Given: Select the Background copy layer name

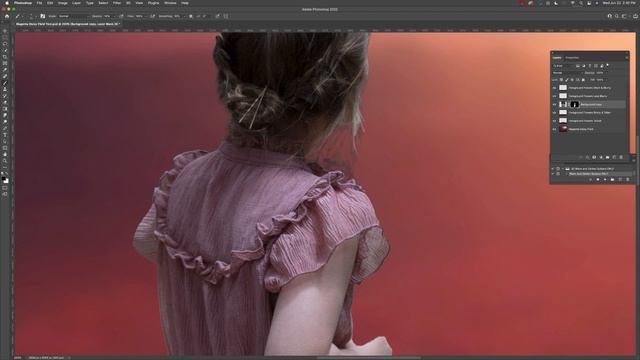Looking at the screenshot, I should coord(591,104).
